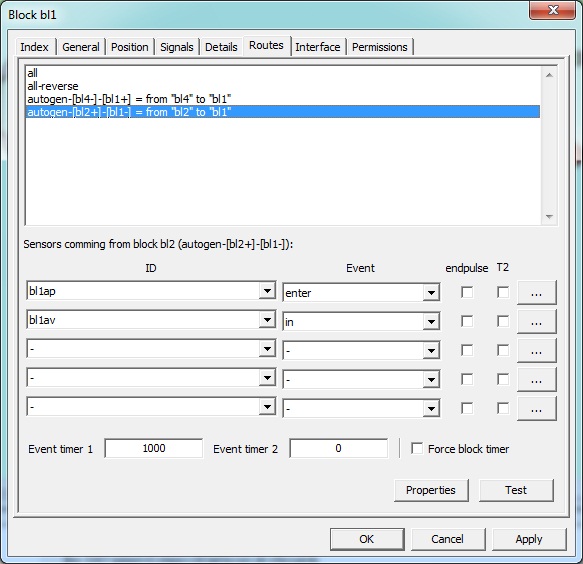Click the Test button
The height and width of the screenshot is (564, 583).
(x=516, y=490)
